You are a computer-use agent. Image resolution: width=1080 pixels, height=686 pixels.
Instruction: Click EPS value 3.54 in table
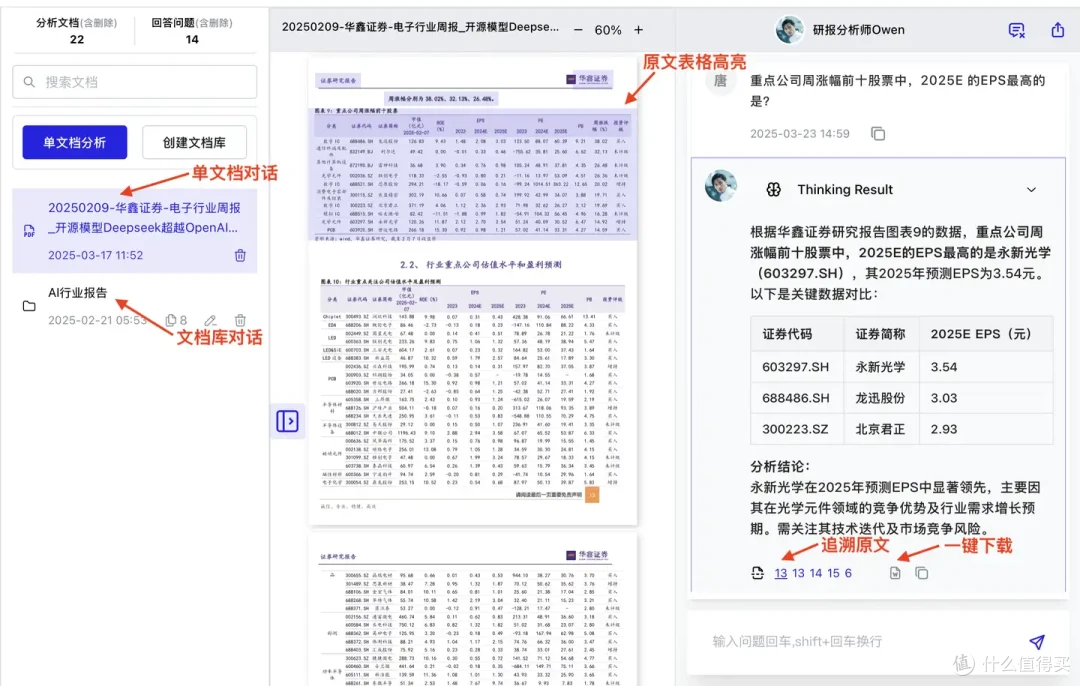pos(944,367)
